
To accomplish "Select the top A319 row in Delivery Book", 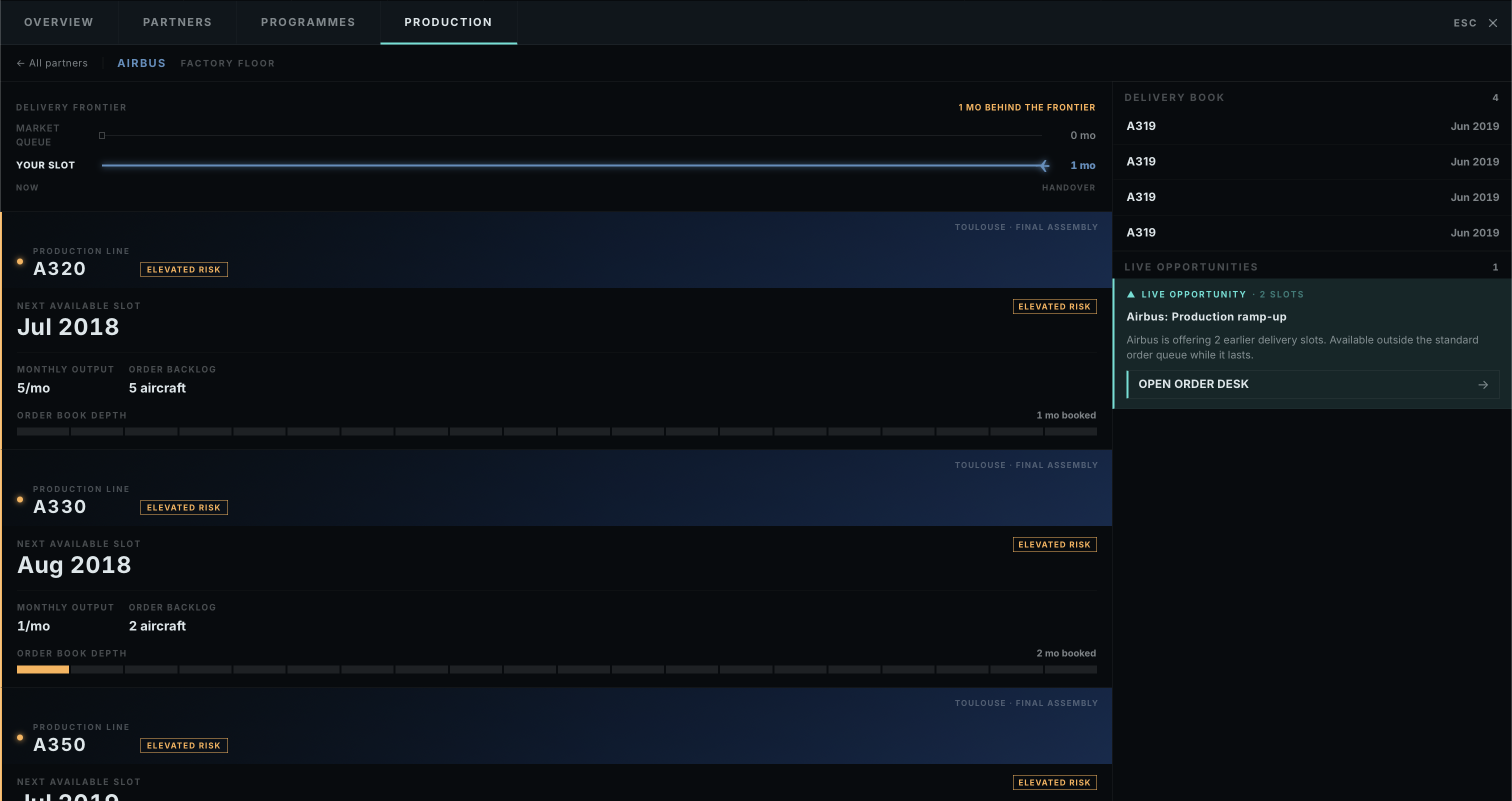I will [1312, 126].
